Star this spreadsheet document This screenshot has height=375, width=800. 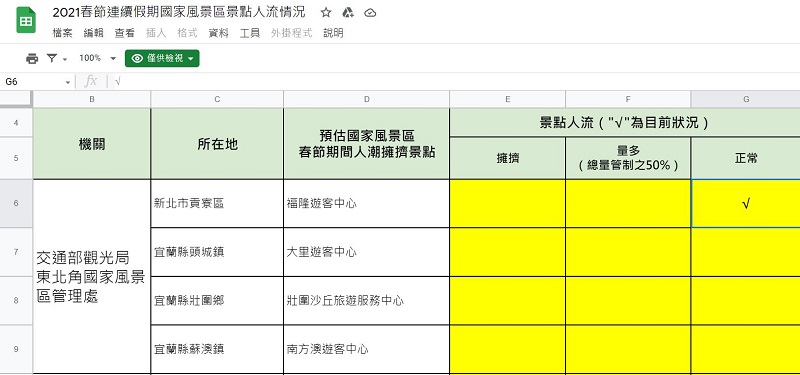[326, 13]
